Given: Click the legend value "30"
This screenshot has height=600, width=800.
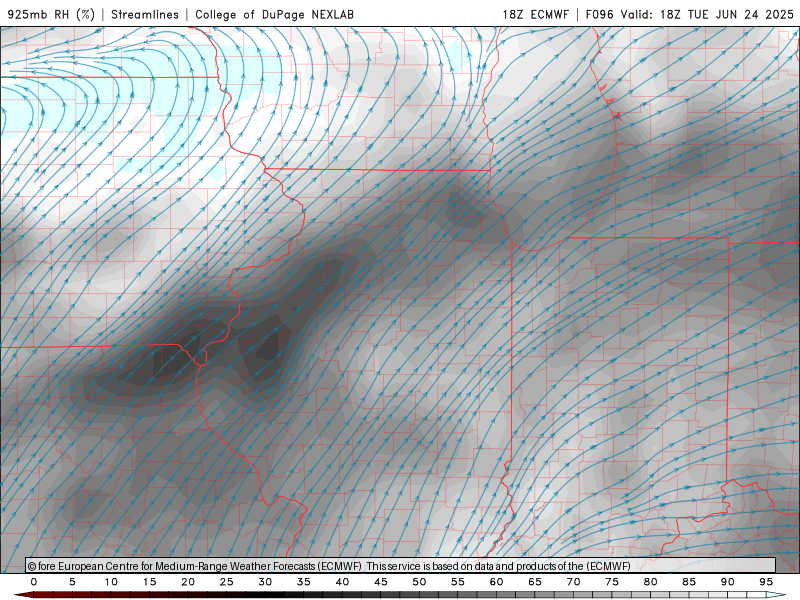Looking at the screenshot, I should point(265,582).
